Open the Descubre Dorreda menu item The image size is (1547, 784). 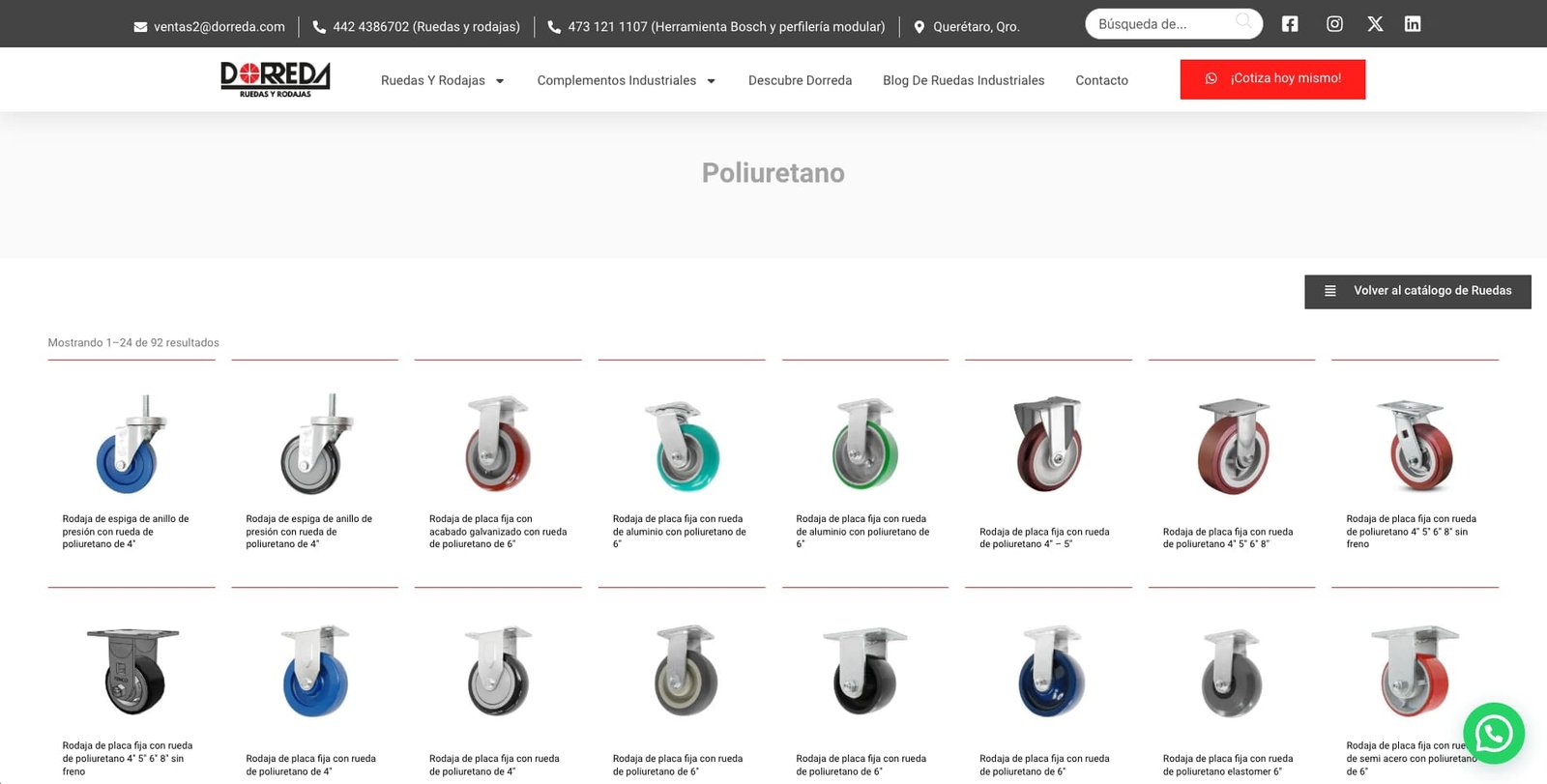[800, 80]
